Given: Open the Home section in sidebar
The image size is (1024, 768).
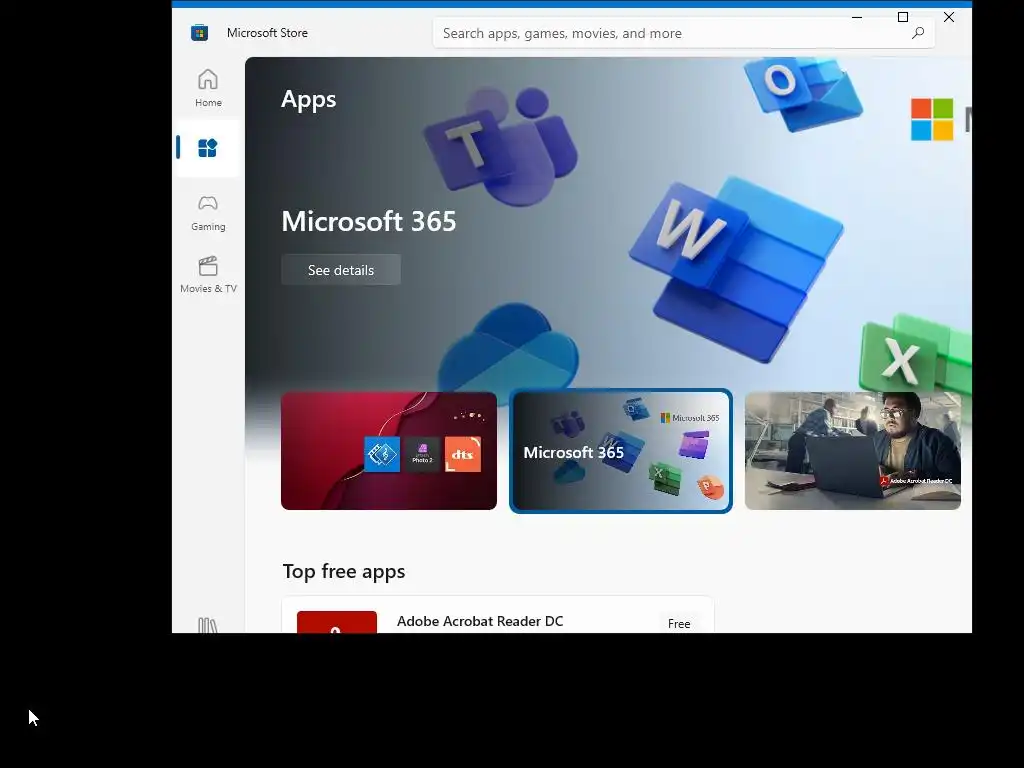Looking at the screenshot, I should click(x=208, y=88).
